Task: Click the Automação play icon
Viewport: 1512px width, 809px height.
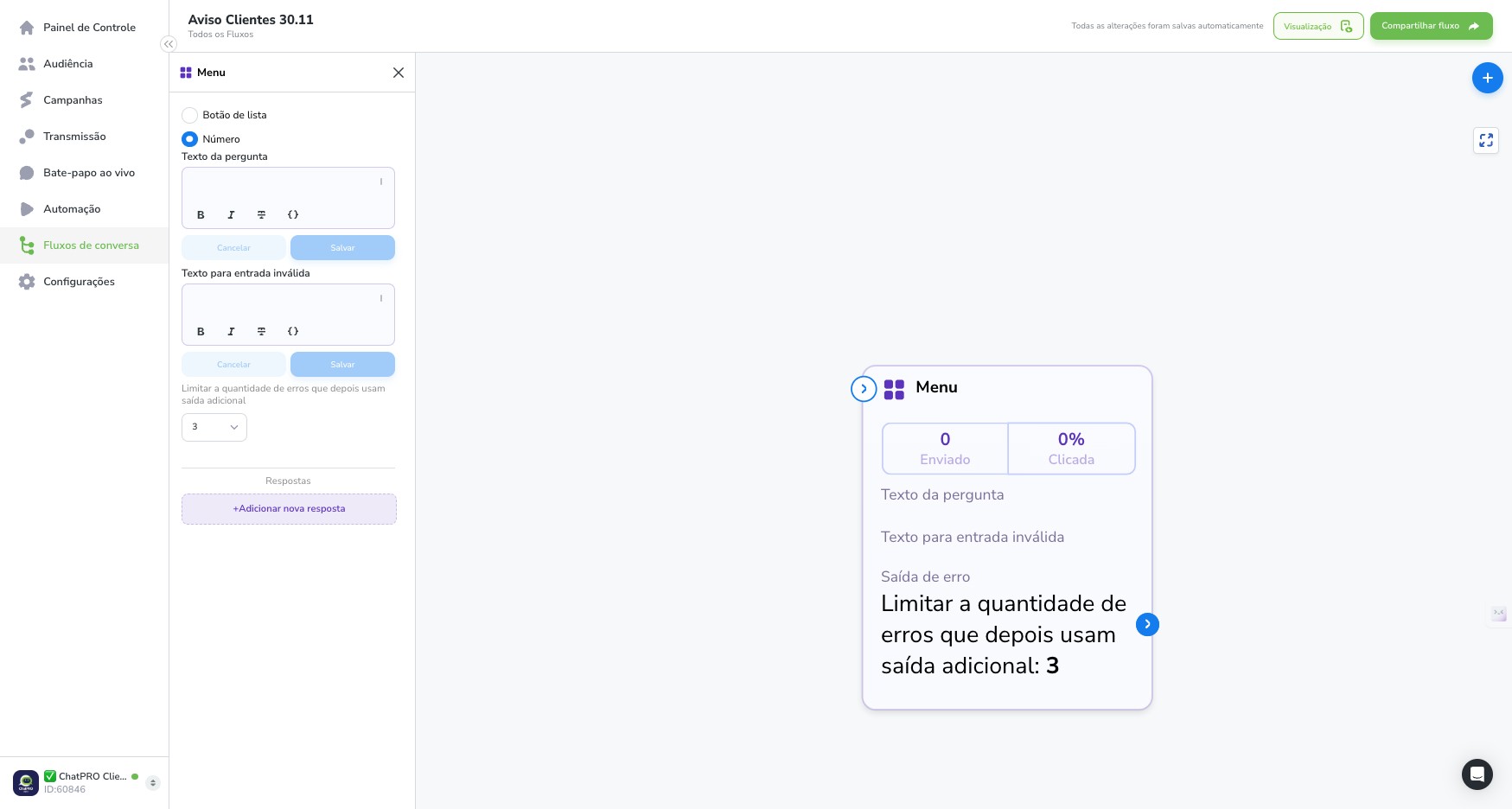Action: pyautogui.click(x=27, y=209)
